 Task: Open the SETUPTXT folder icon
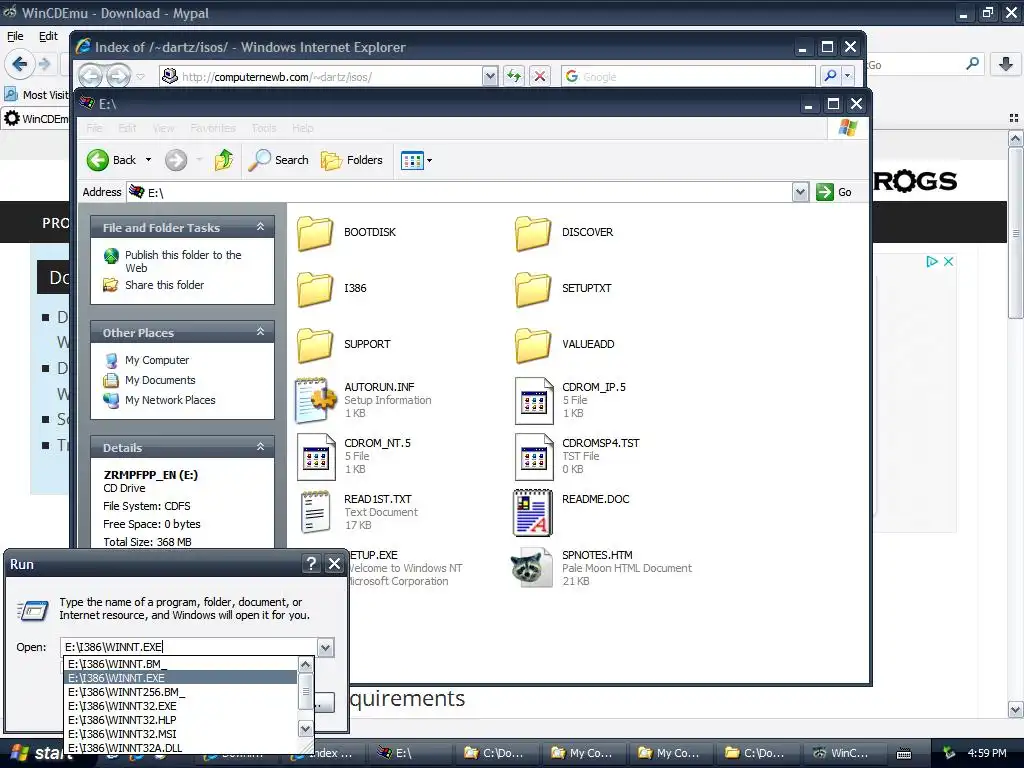click(x=533, y=289)
